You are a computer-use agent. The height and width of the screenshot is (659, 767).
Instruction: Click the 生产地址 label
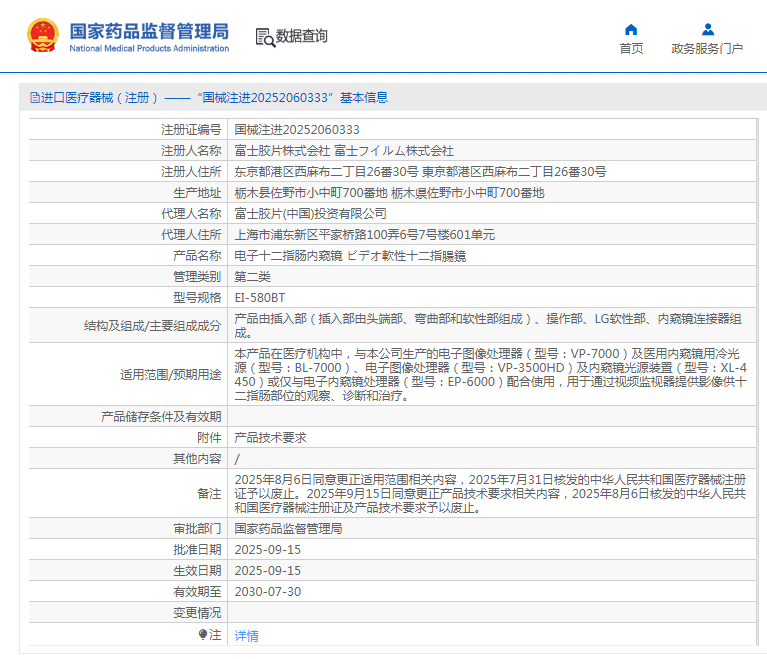pyautogui.click(x=197, y=193)
